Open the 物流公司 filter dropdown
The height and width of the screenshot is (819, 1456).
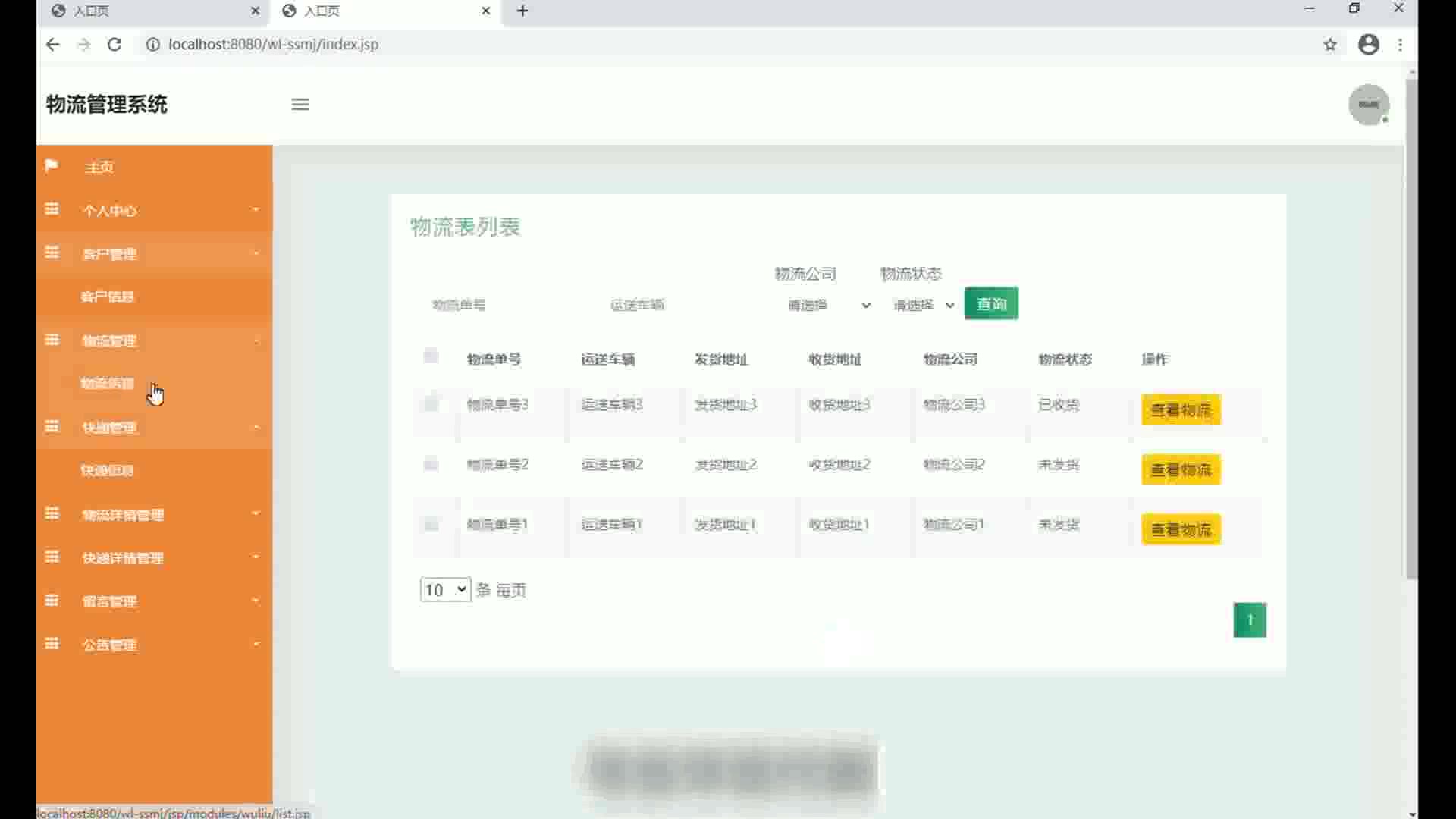[x=828, y=305]
